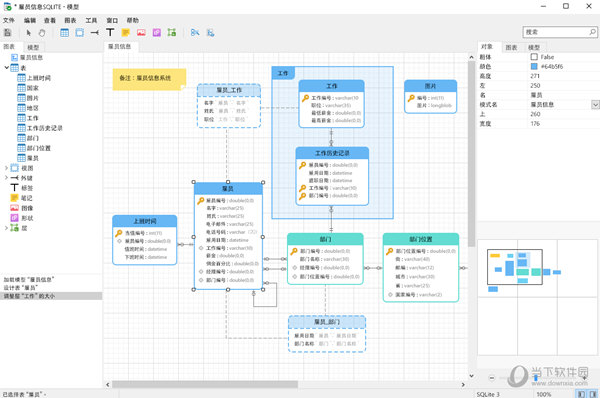Screen dimensions: 600x398
Task: Toggle the 粗体 False checkbox
Action: tap(534, 57)
